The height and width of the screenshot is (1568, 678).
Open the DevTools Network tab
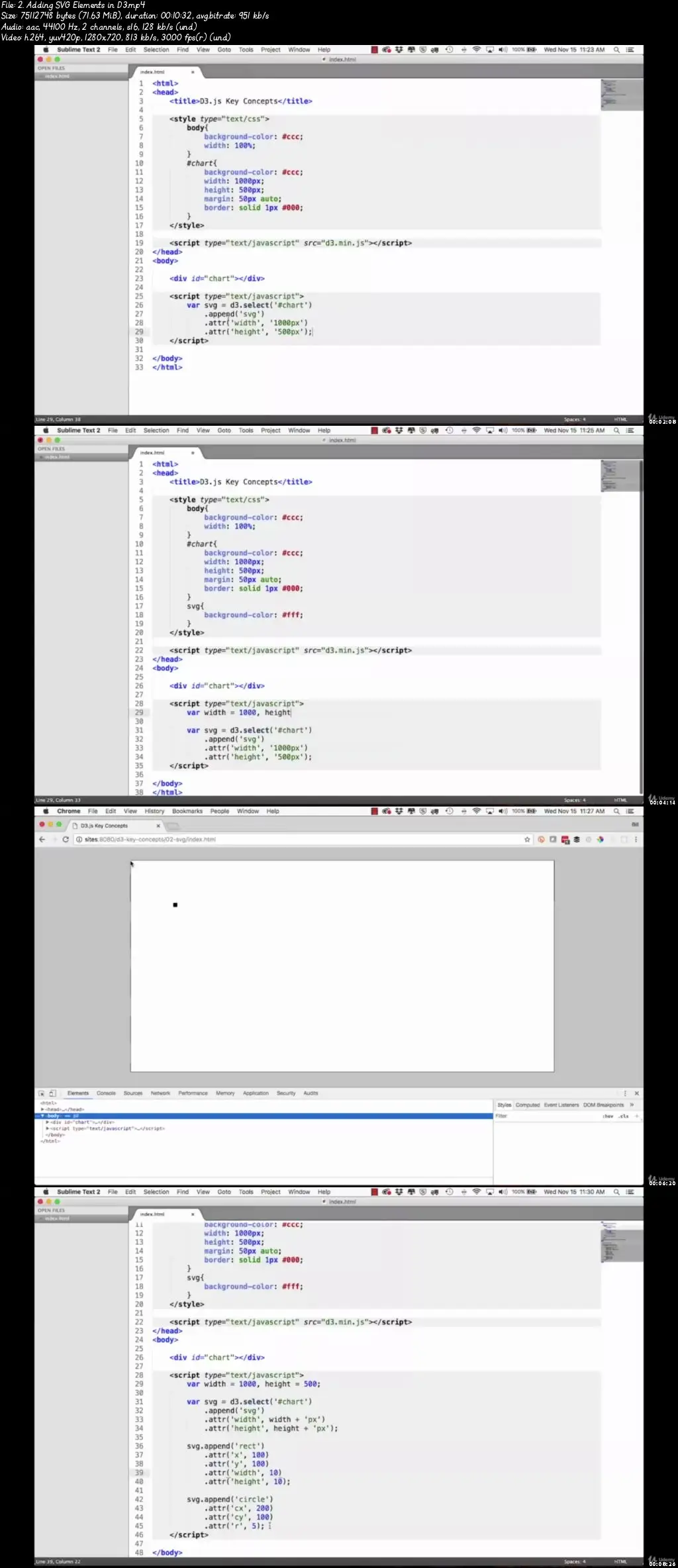coord(160,1093)
